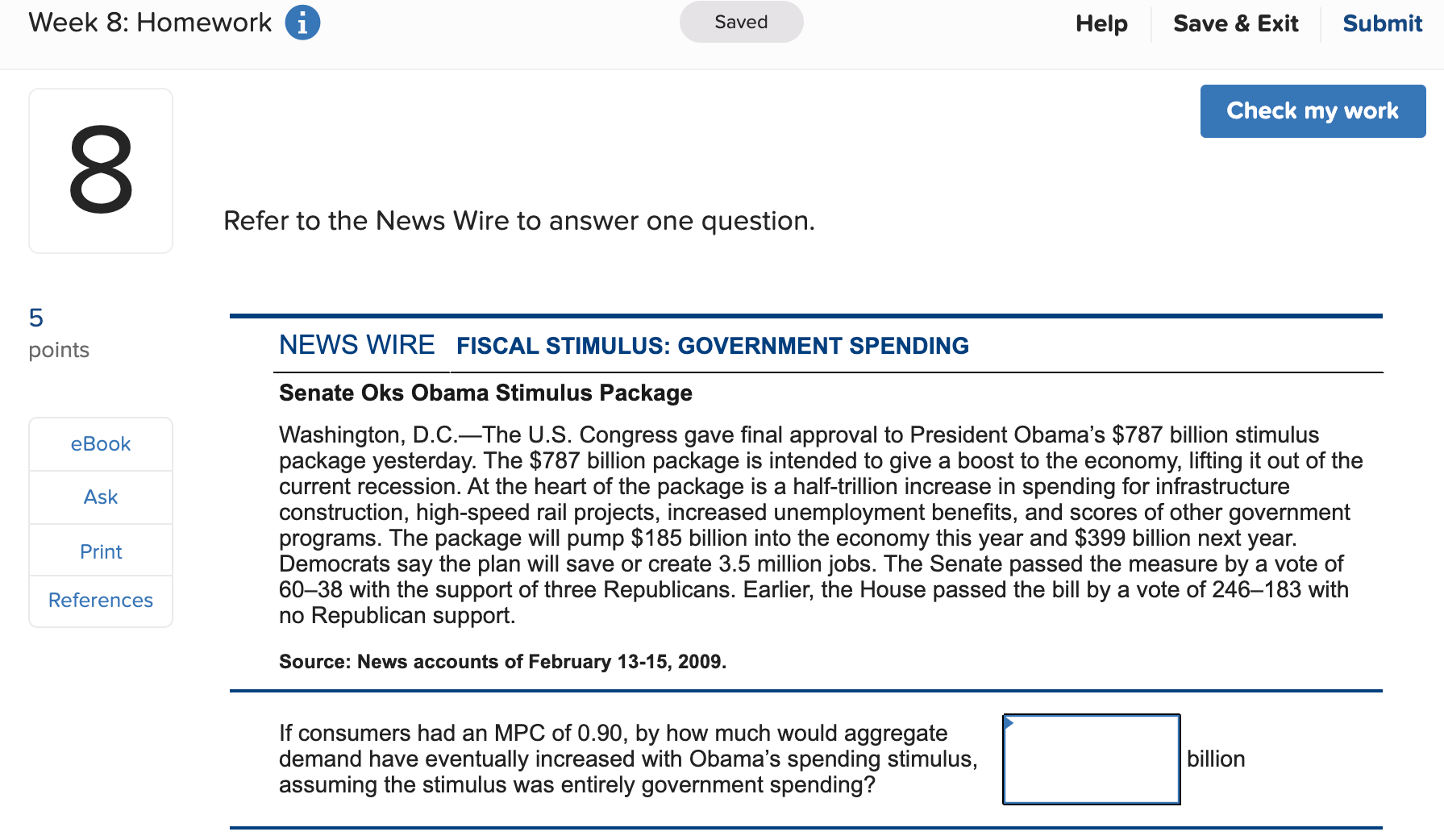
Task: Click the source line below the article
Action: pos(501,661)
